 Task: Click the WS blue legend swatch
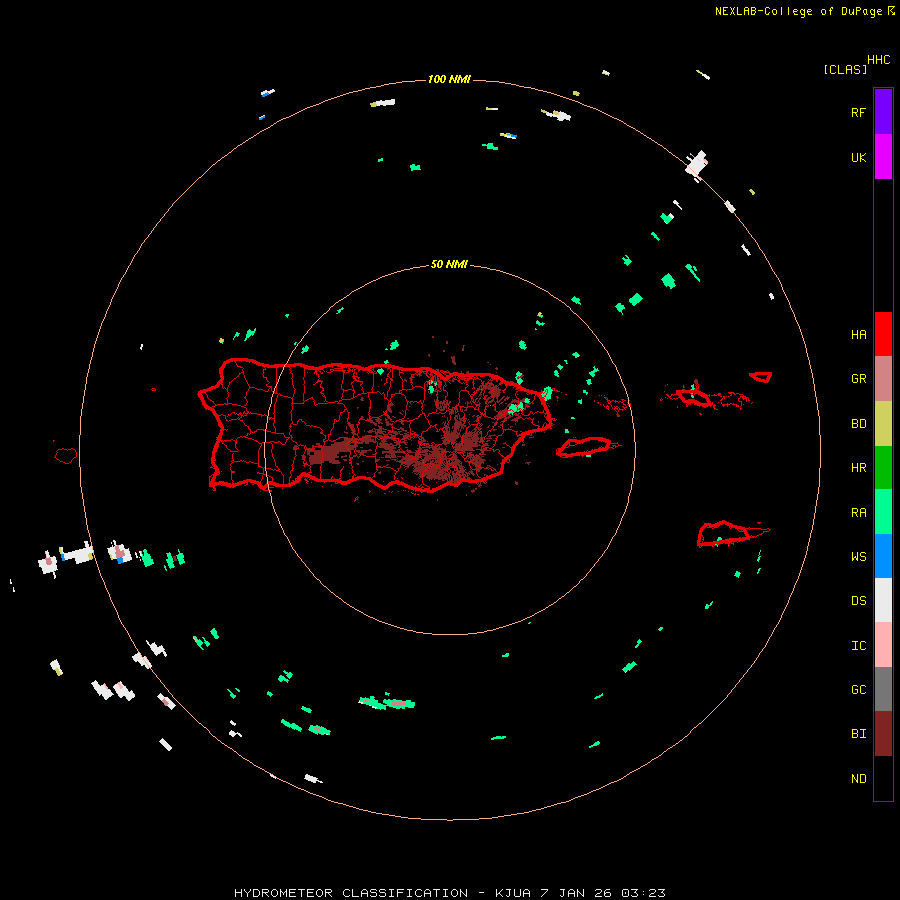(883, 556)
